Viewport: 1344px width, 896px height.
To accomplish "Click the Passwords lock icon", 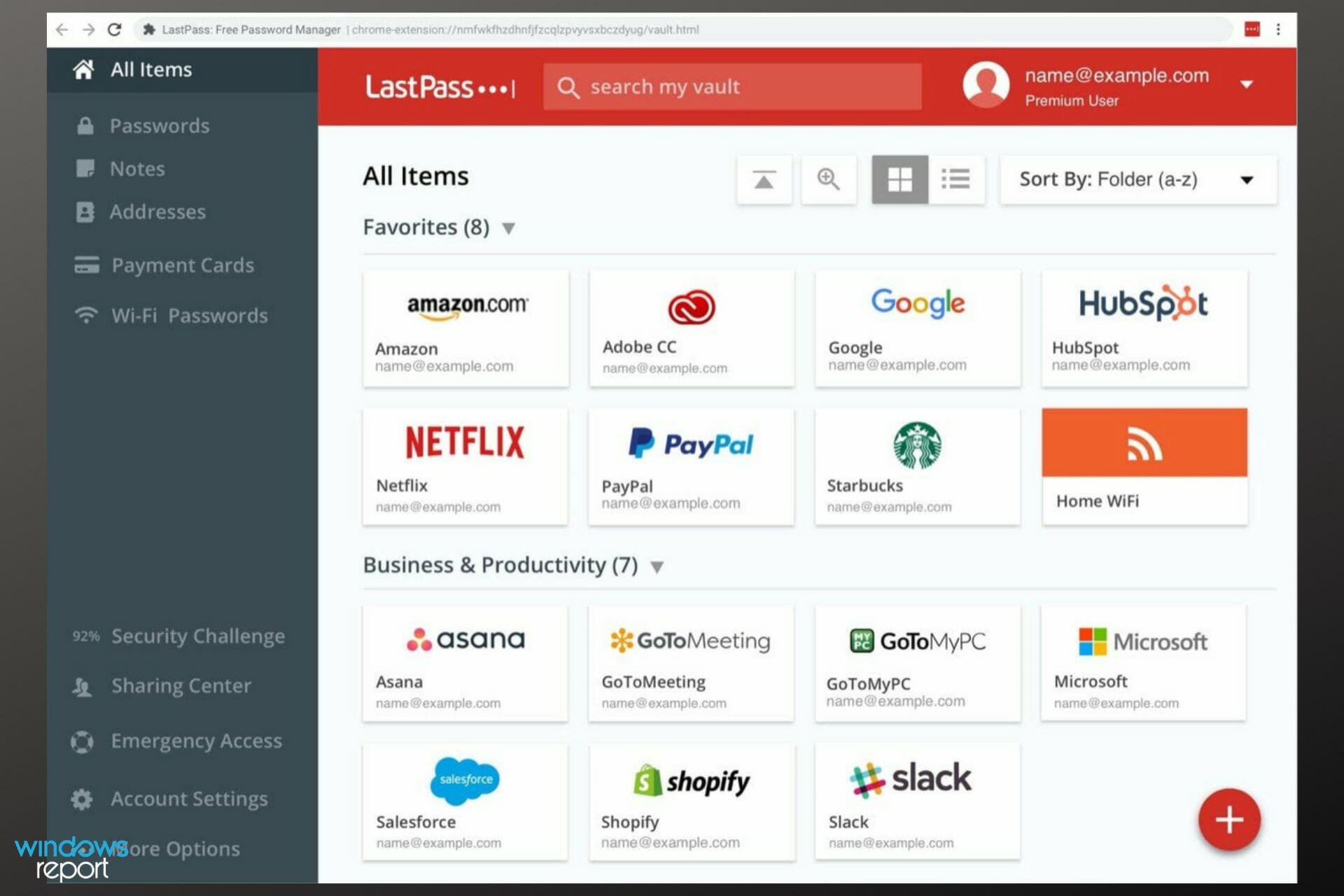I will pos(85,126).
